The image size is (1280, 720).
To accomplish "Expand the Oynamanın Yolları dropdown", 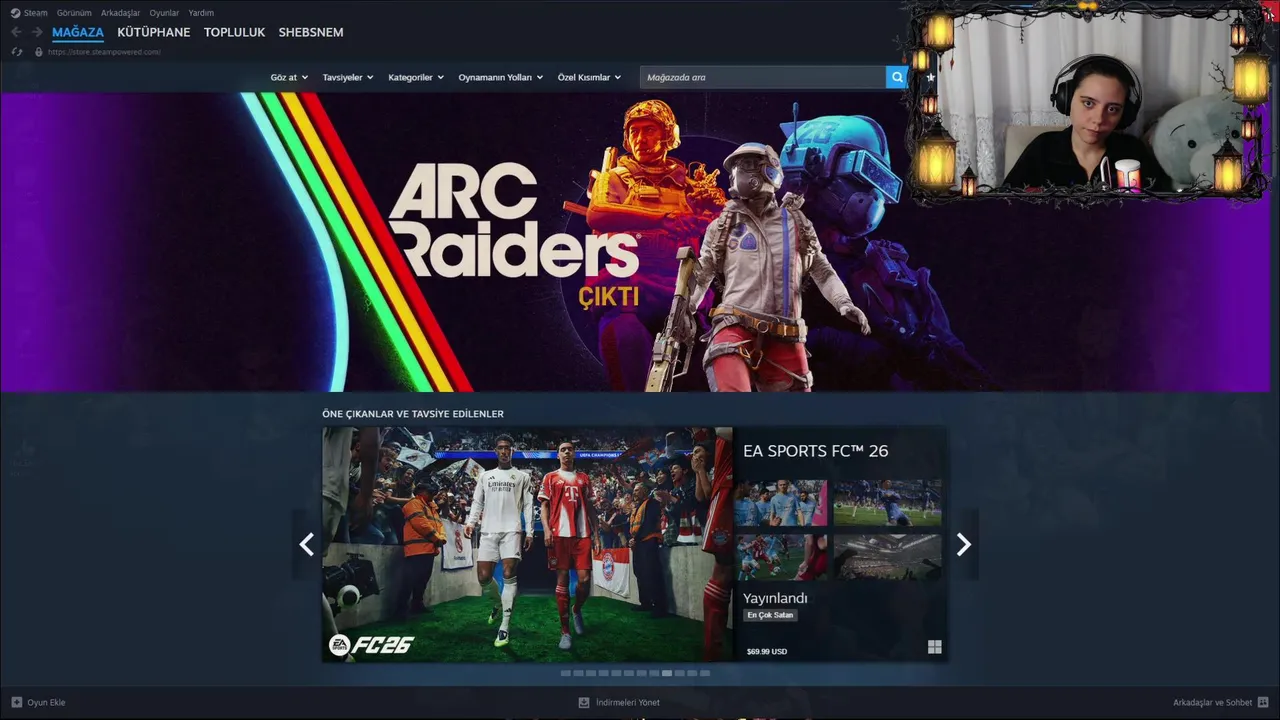I will [501, 77].
